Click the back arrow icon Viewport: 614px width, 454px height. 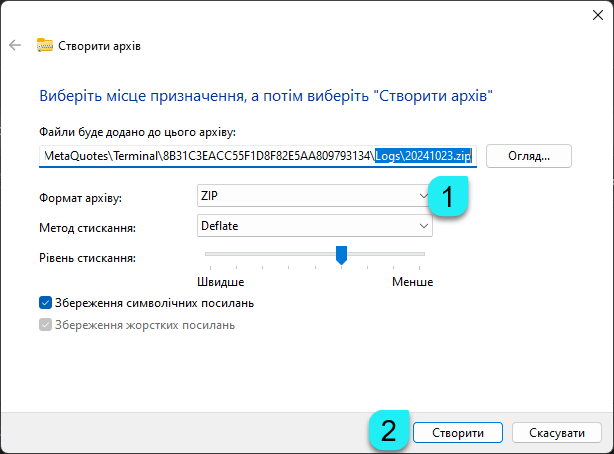pos(14,45)
